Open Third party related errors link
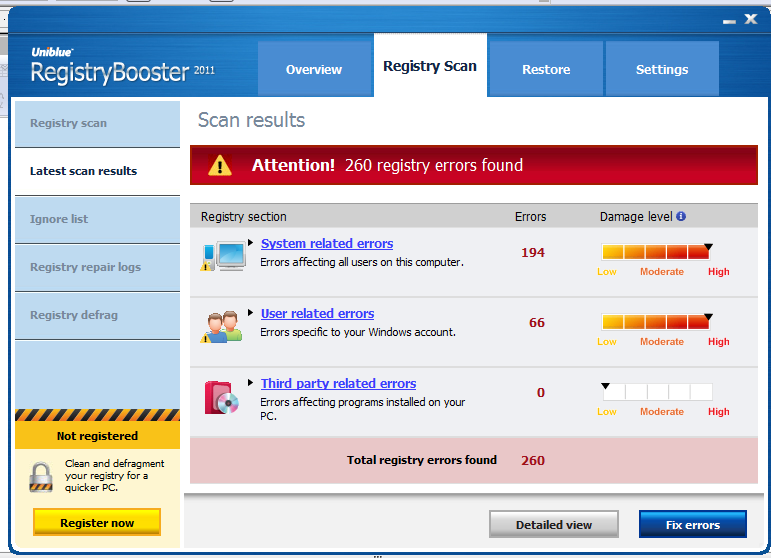 pos(338,383)
